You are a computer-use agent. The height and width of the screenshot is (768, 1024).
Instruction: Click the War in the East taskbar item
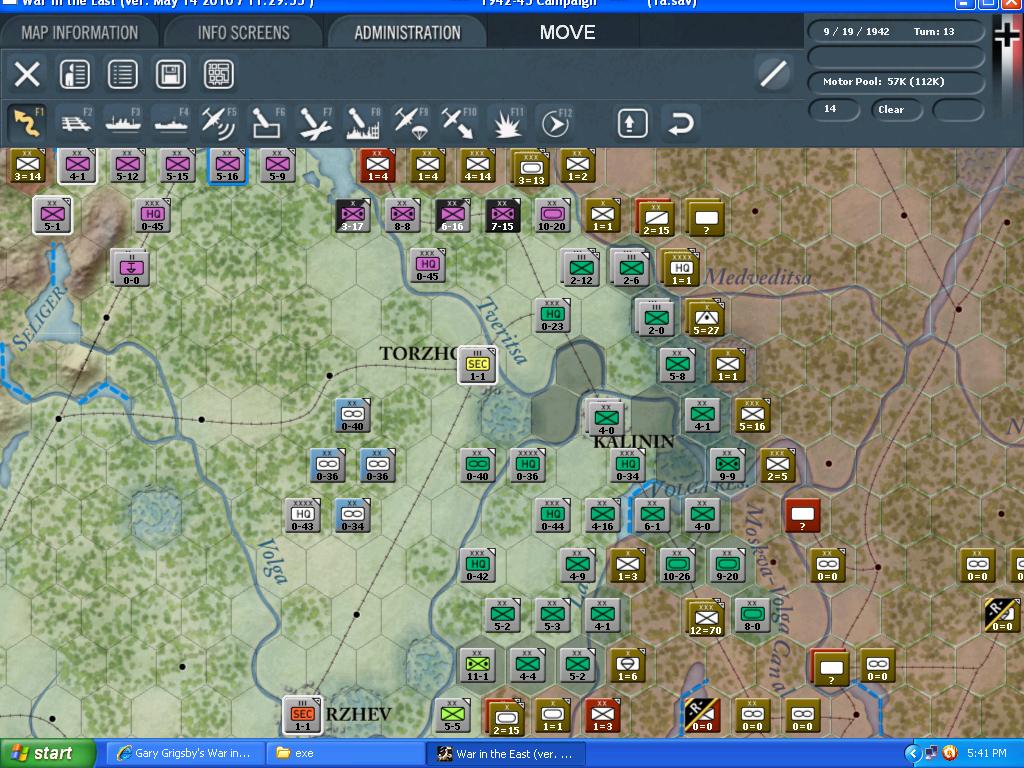click(x=505, y=753)
